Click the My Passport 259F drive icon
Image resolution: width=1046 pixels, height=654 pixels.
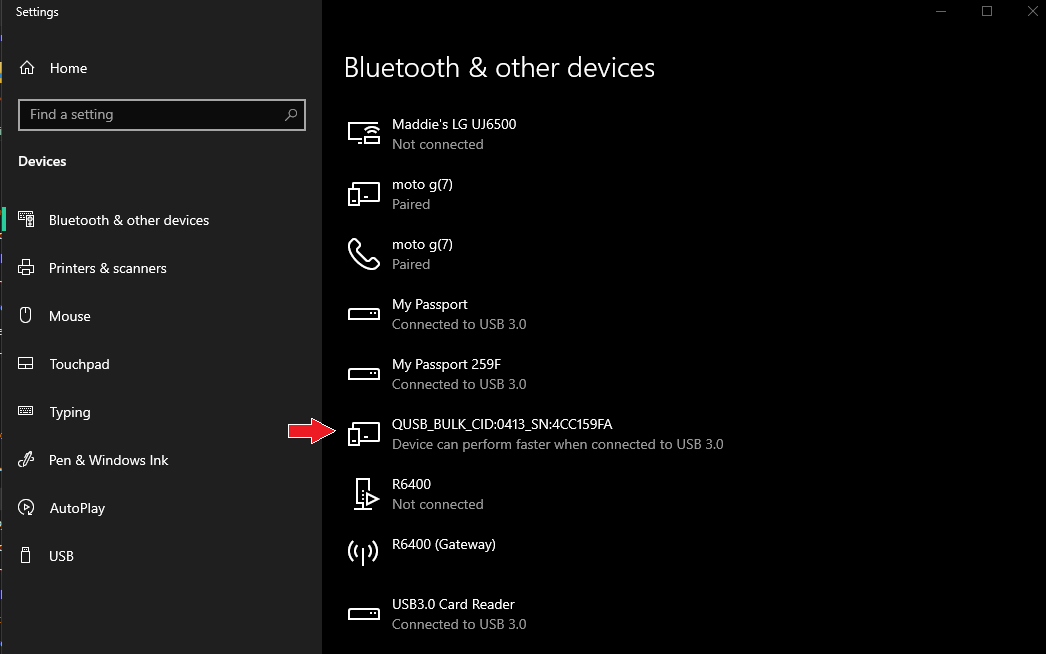[x=363, y=374]
